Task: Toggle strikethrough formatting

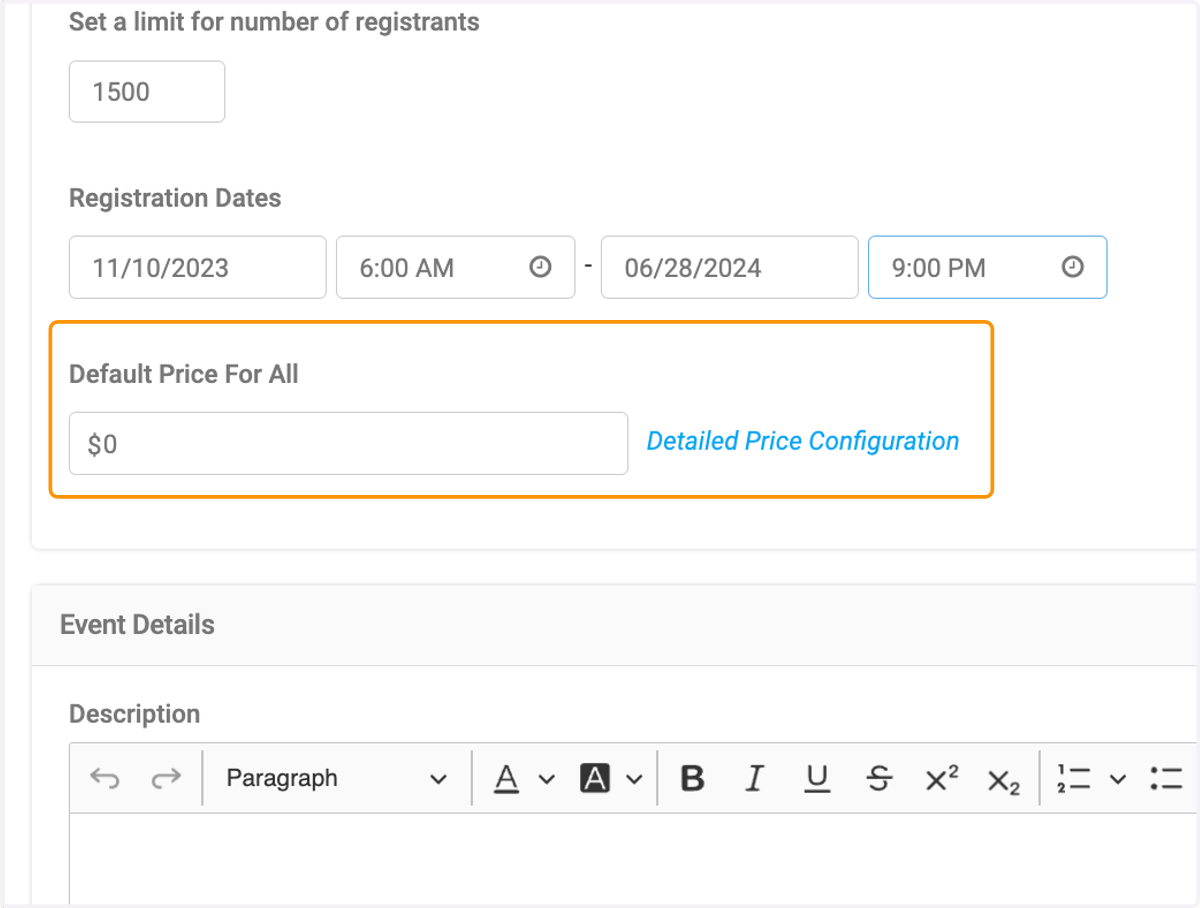Action: (879, 778)
